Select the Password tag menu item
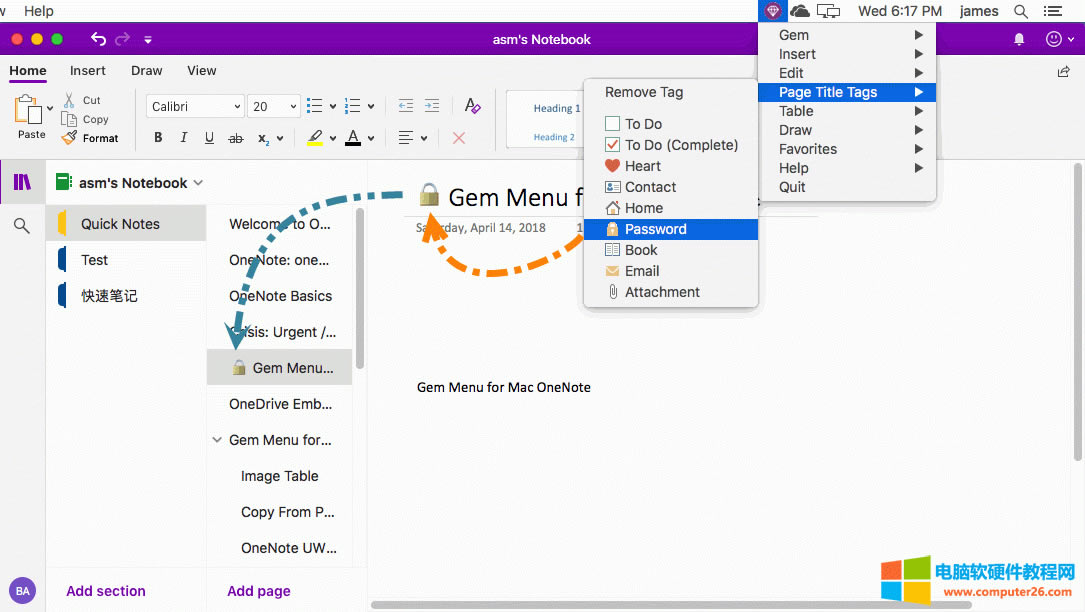This screenshot has width=1085, height=612. (655, 229)
